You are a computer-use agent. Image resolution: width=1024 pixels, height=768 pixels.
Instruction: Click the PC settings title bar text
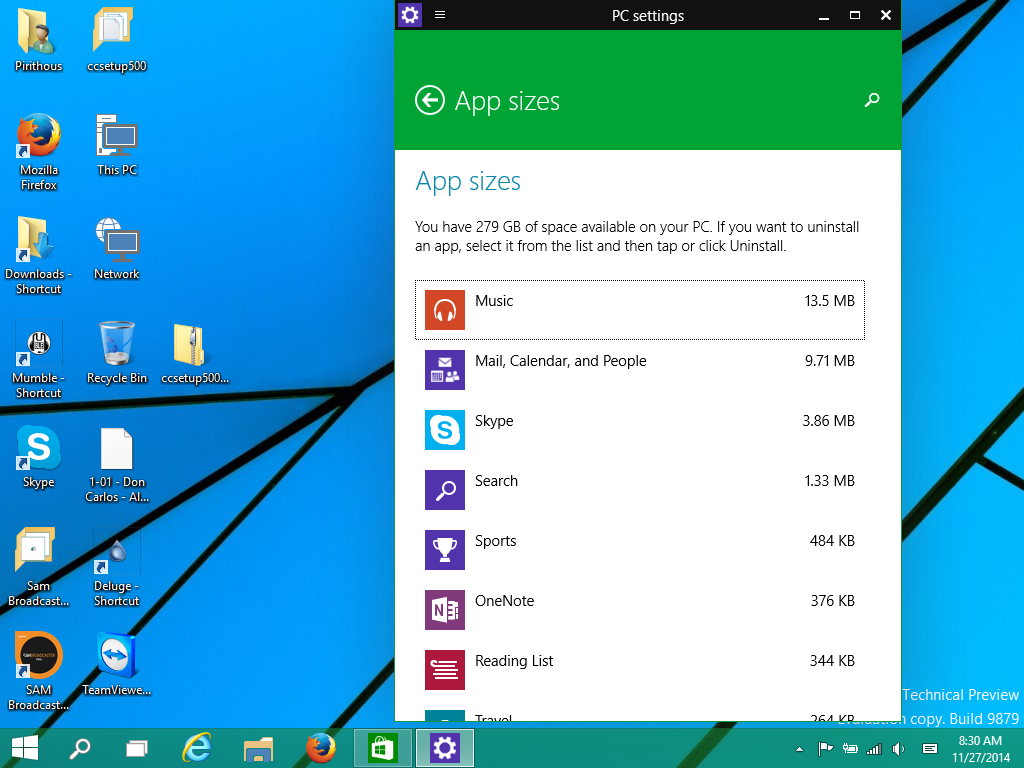[648, 16]
